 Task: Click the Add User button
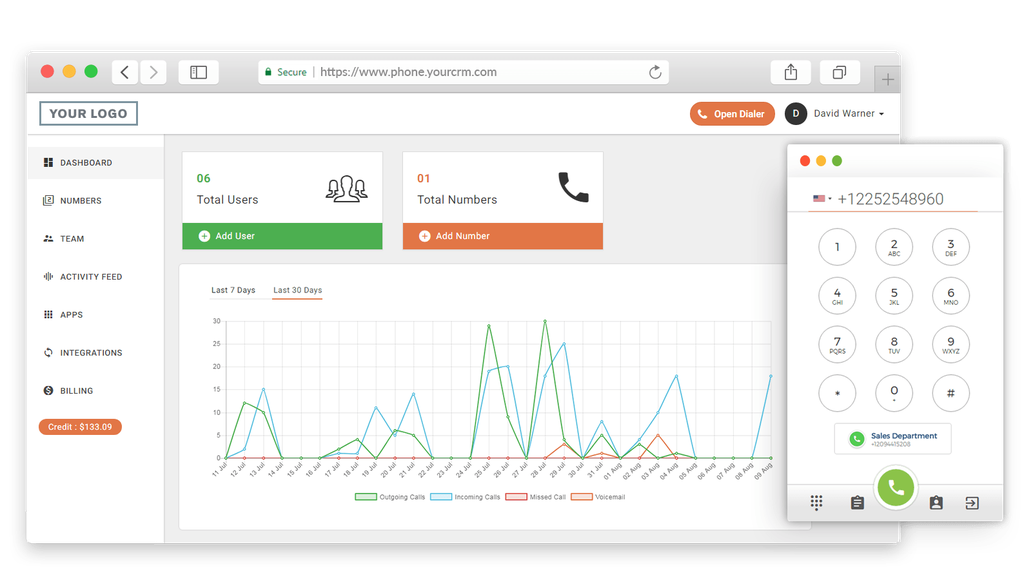(x=282, y=236)
